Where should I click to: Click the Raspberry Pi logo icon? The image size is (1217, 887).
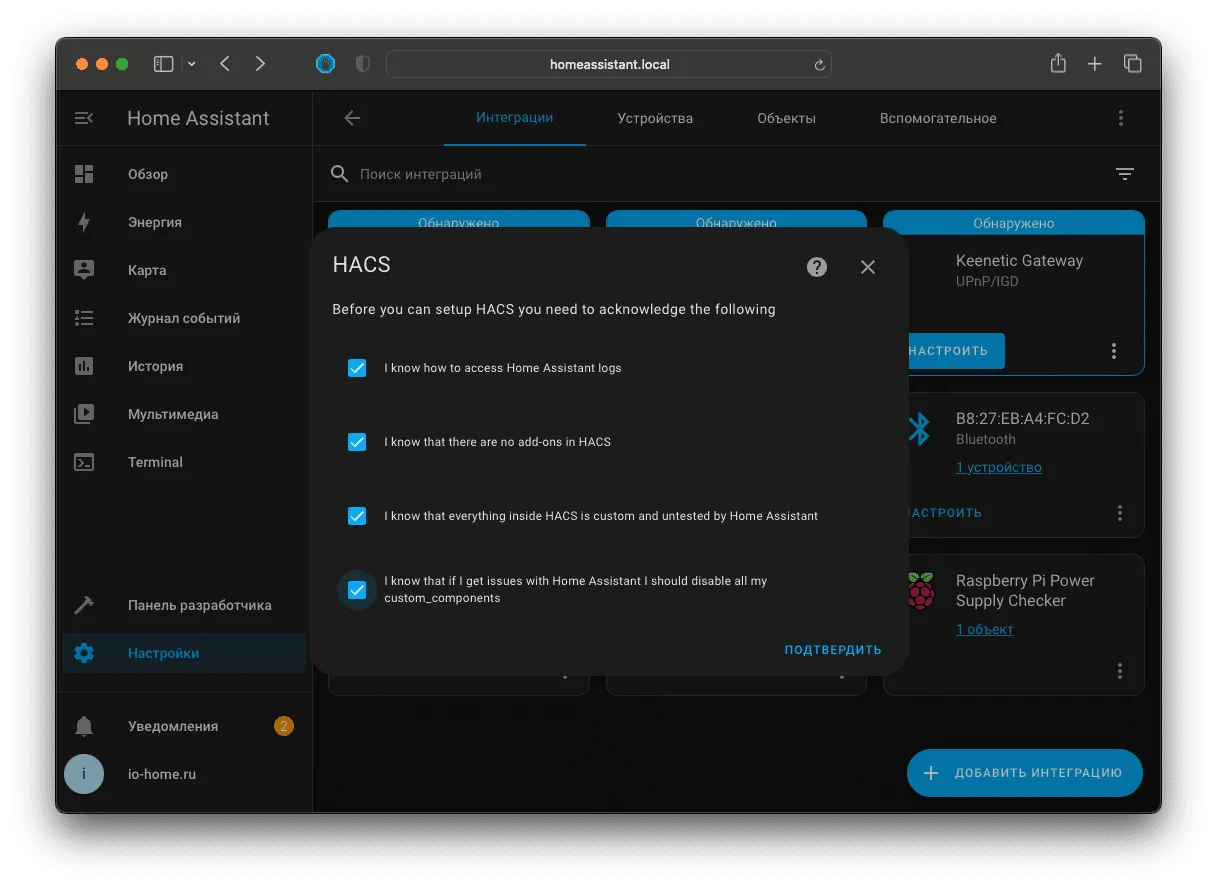920,591
